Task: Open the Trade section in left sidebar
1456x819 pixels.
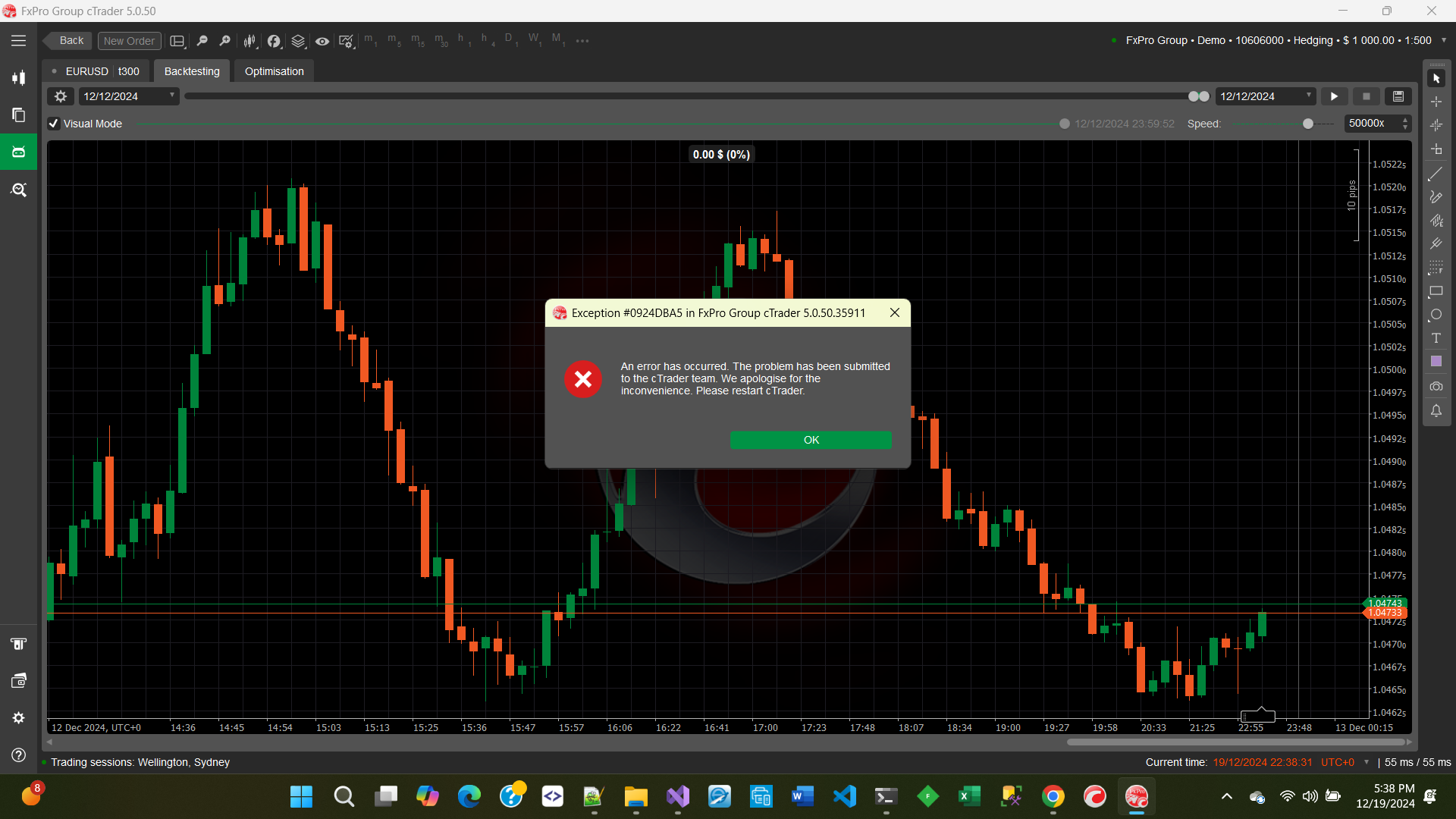Action: (19, 78)
